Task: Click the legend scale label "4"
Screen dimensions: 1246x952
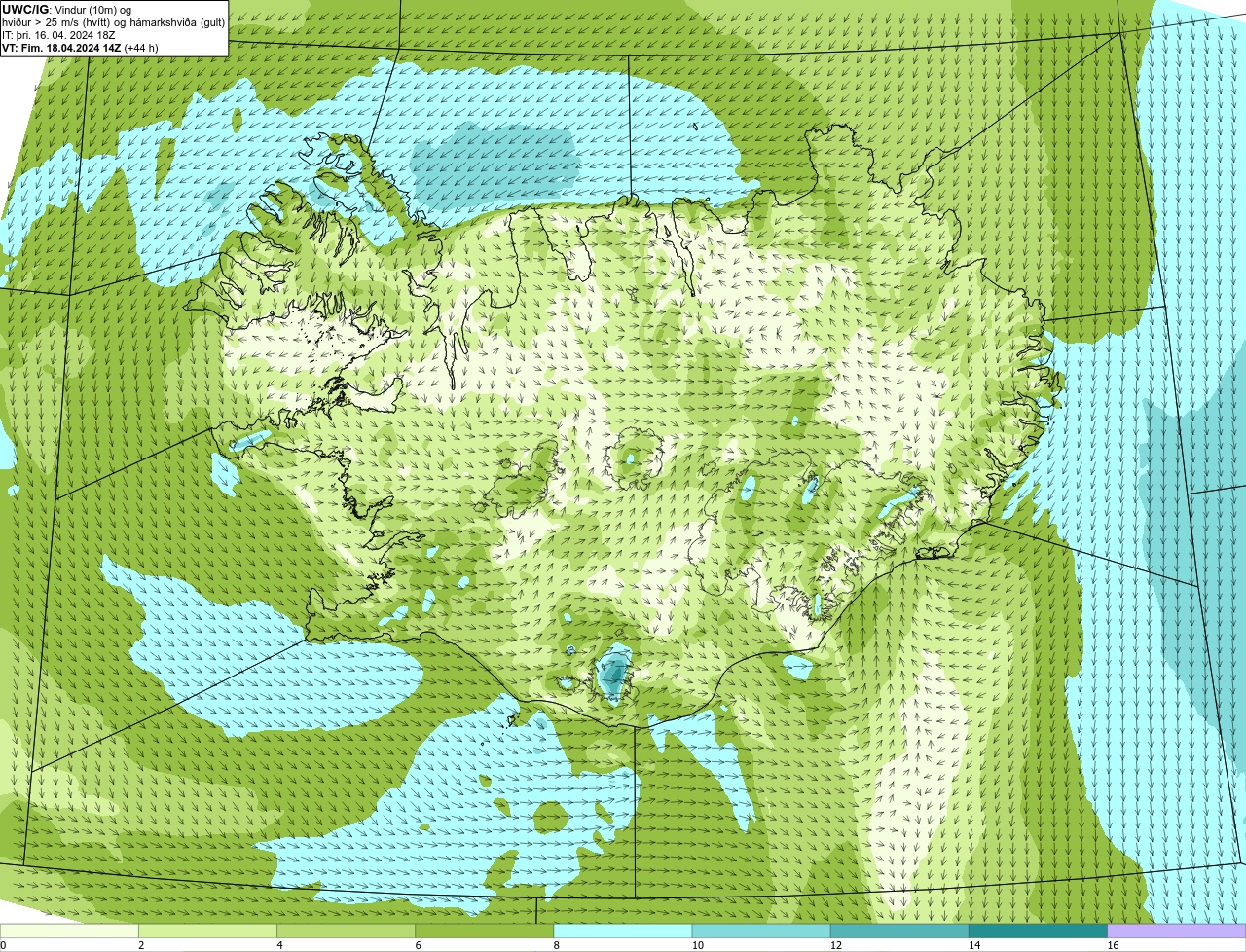Action: (x=279, y=945)
